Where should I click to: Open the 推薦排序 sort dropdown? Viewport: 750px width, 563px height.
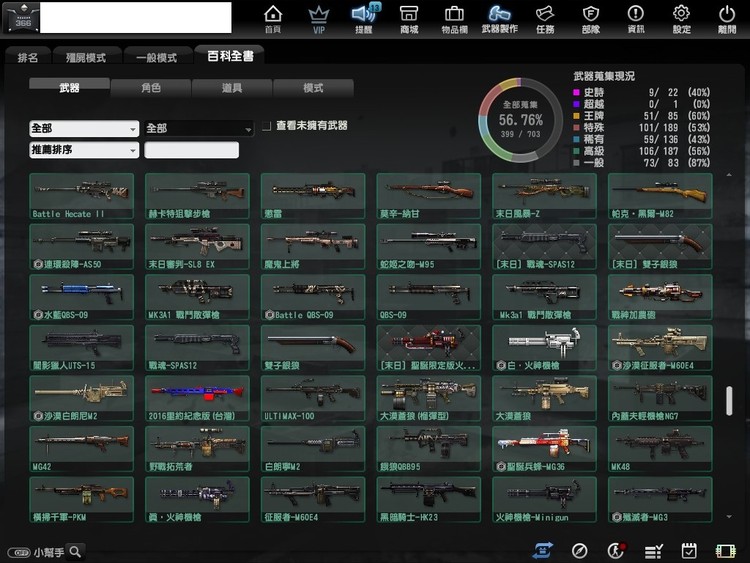(84, 150)
